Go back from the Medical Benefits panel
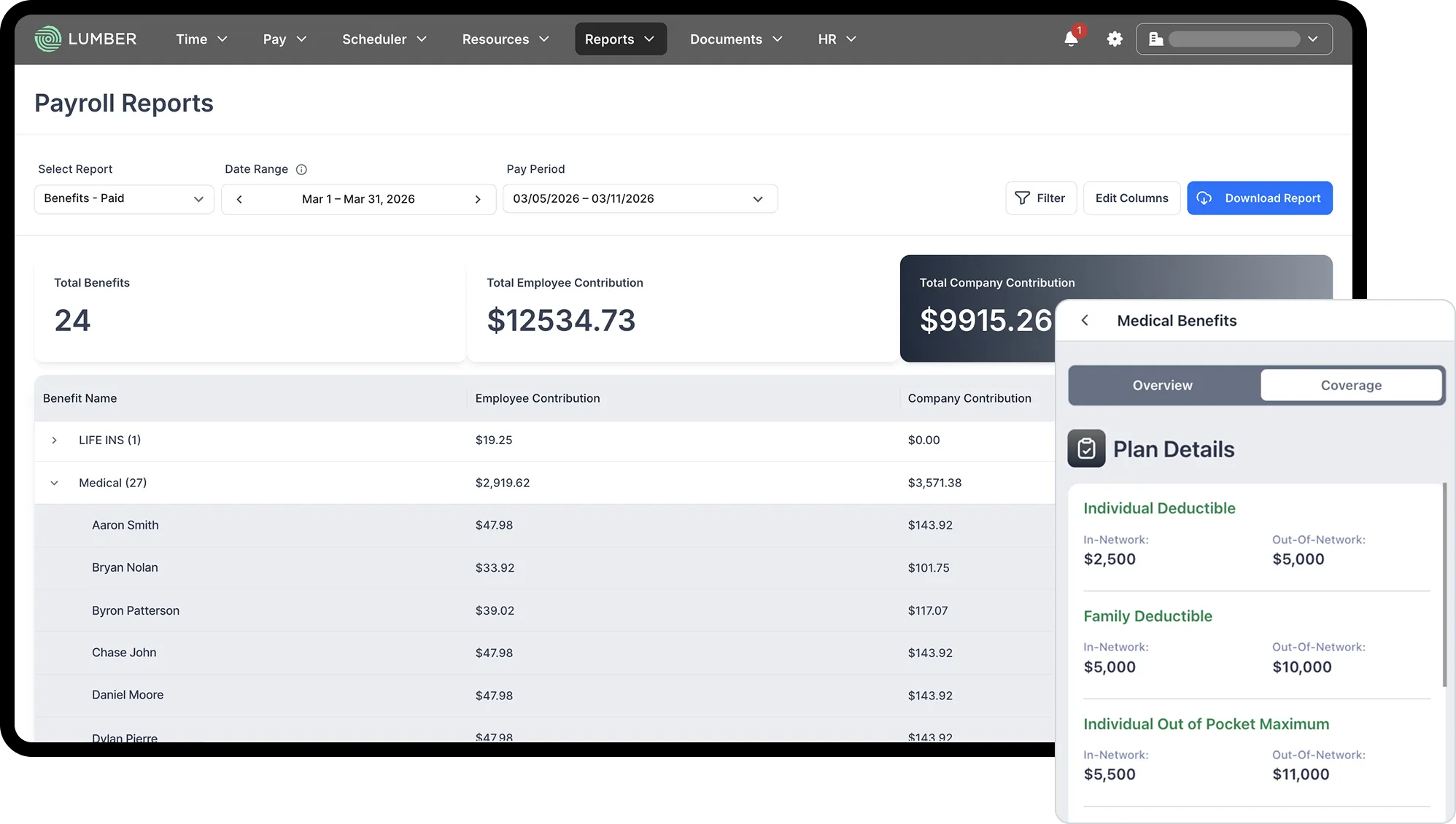This screenshot has height=824, width=1456. pos(1085,321)
